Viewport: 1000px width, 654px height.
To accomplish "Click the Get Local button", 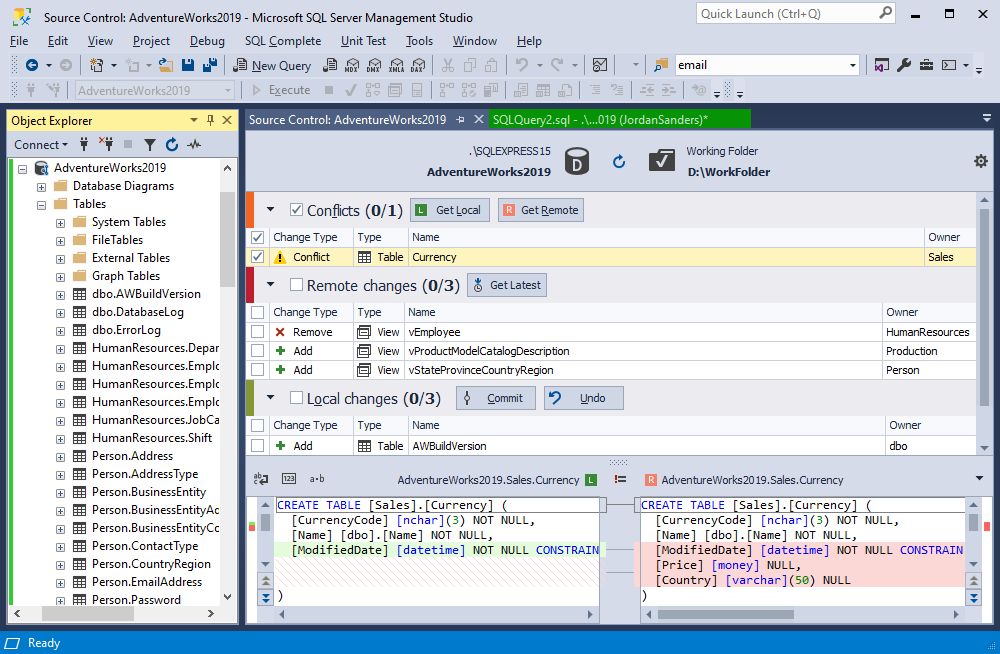I will (450, 210).
